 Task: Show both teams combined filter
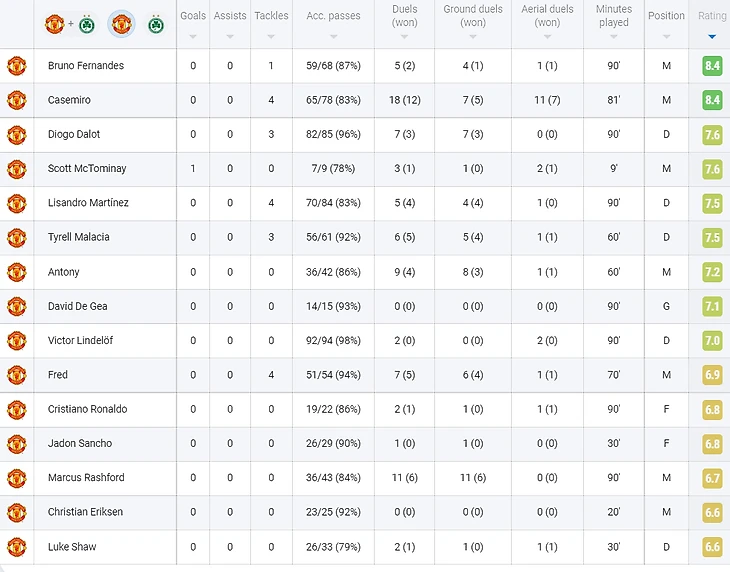pos(70,23)
